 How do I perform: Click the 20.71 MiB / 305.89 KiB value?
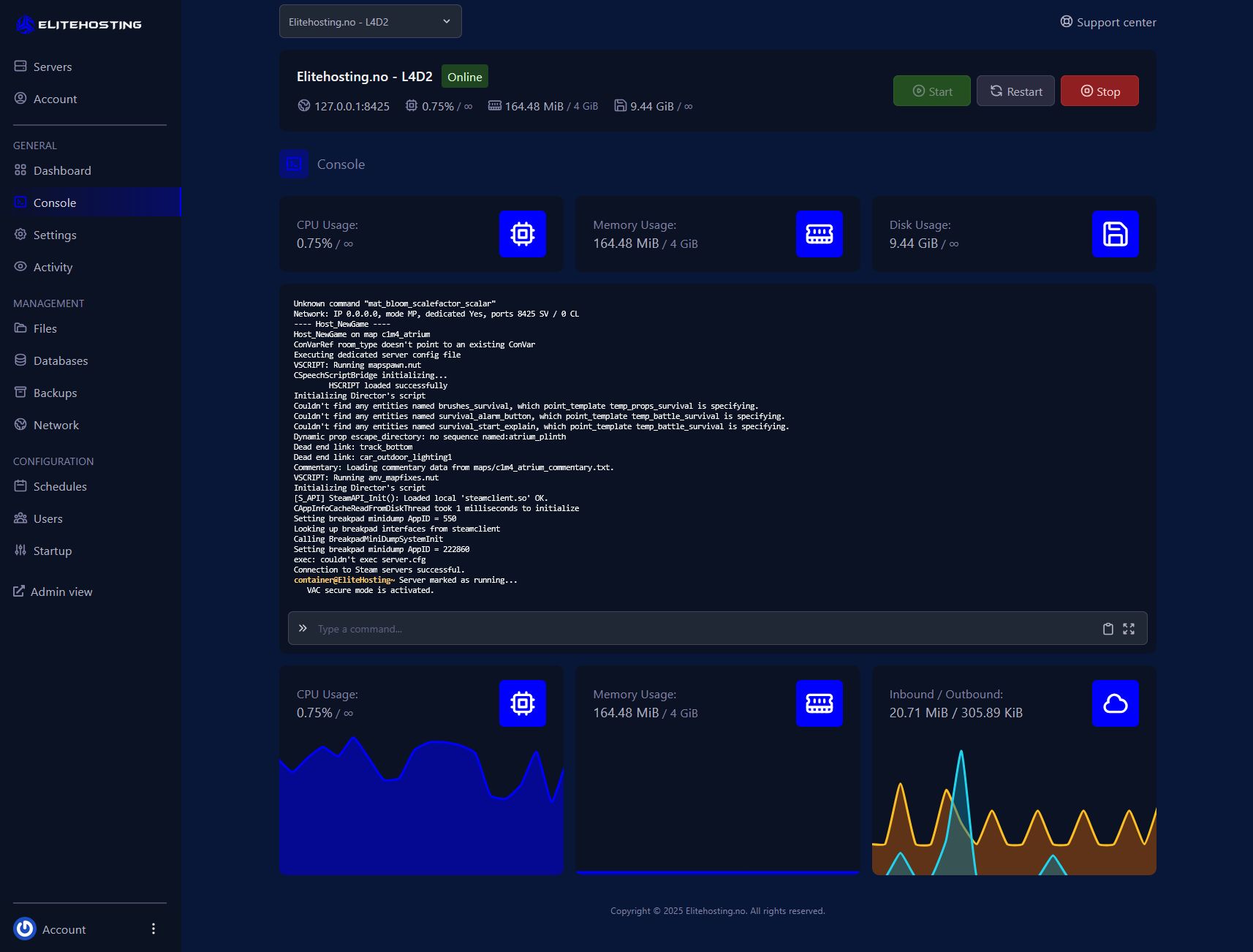[x=956, y=713]
